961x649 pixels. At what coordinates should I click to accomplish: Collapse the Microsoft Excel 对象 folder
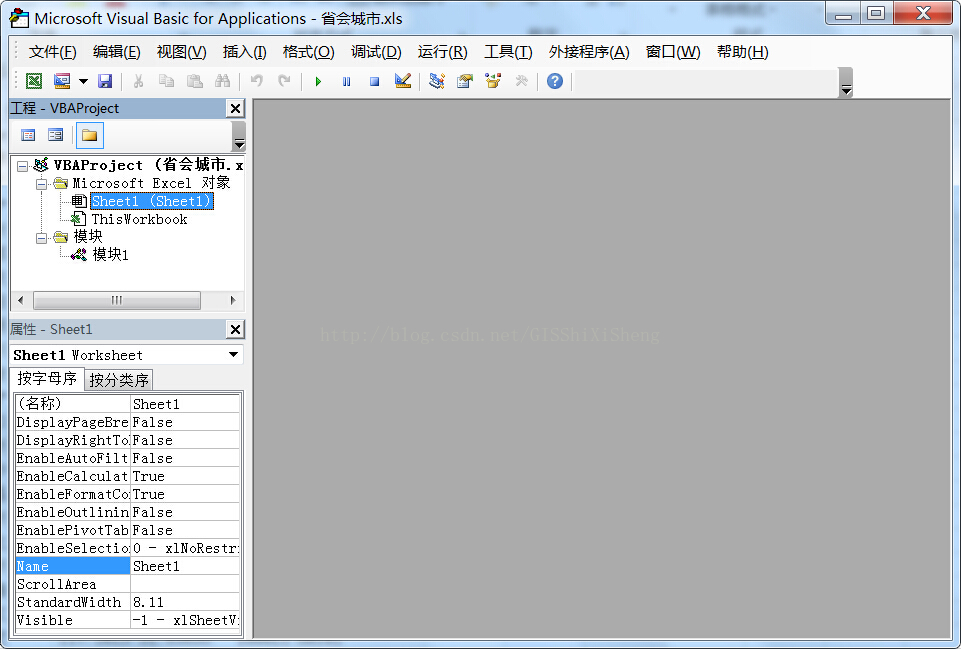click(41, 184)
